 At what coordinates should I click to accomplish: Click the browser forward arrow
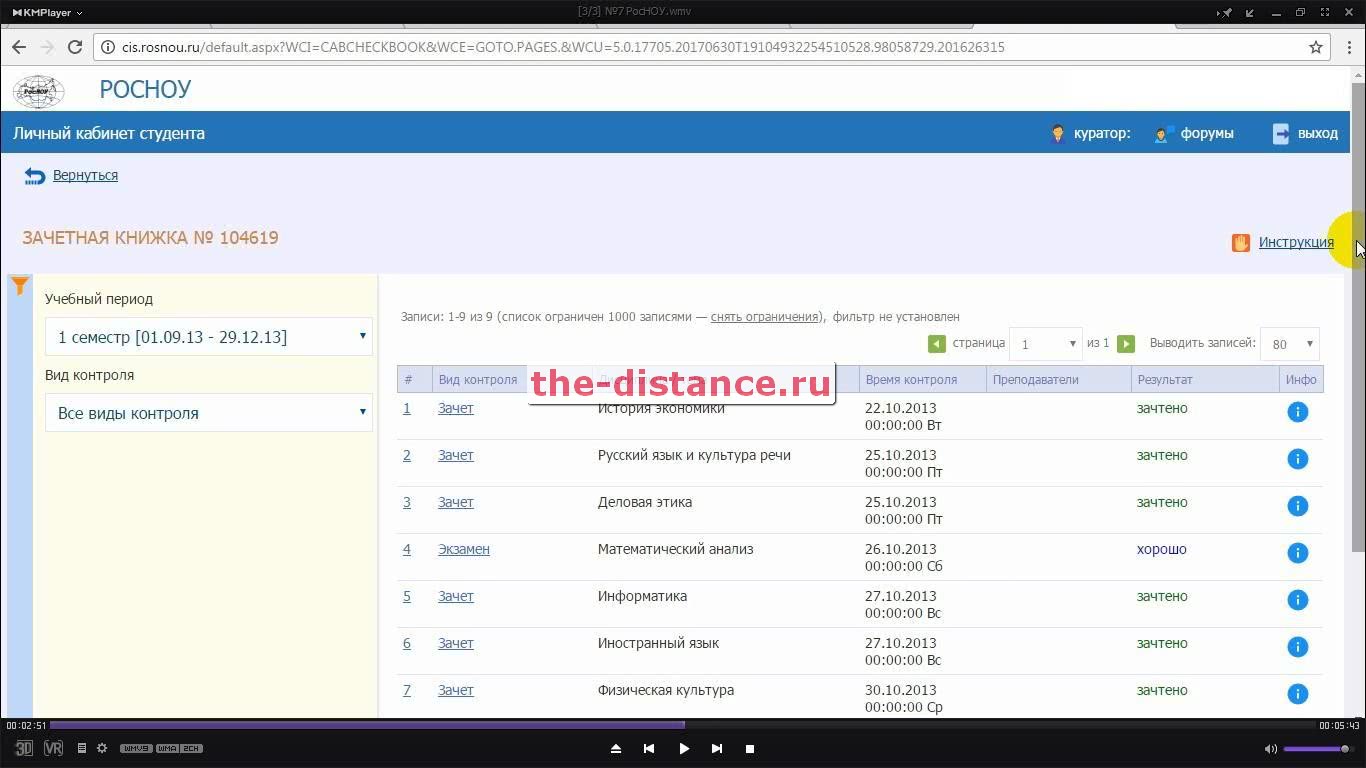(47, 47)
